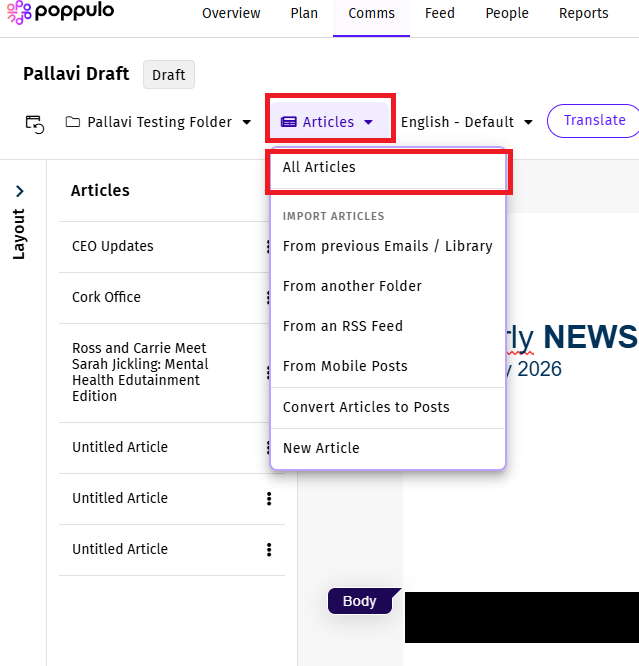
Task: Switch to the Reports tab
Action: tap(583, 13)
